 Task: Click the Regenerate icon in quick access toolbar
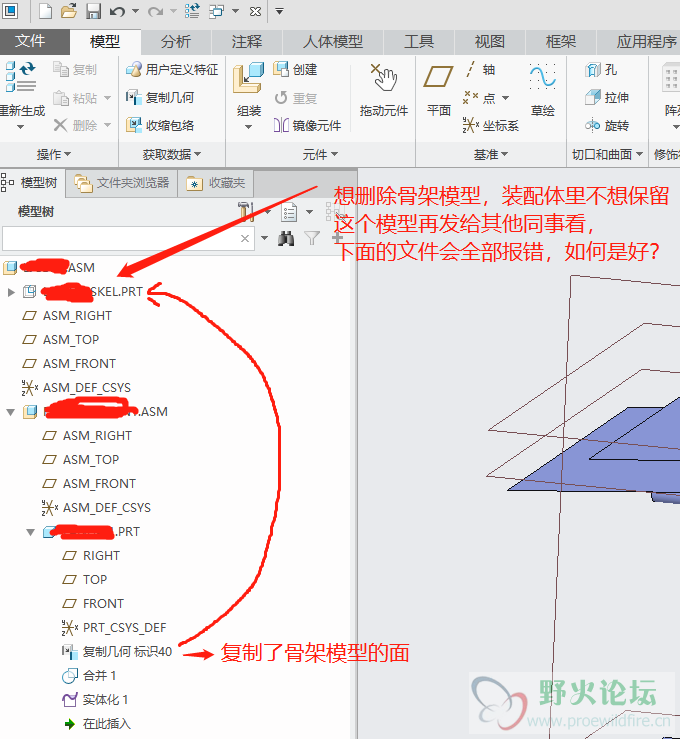(x=192, y=11)
